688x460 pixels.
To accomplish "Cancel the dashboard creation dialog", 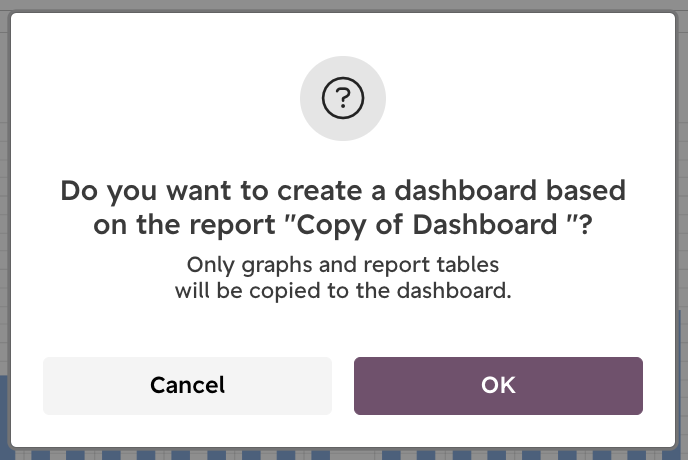I will (187, 385).
